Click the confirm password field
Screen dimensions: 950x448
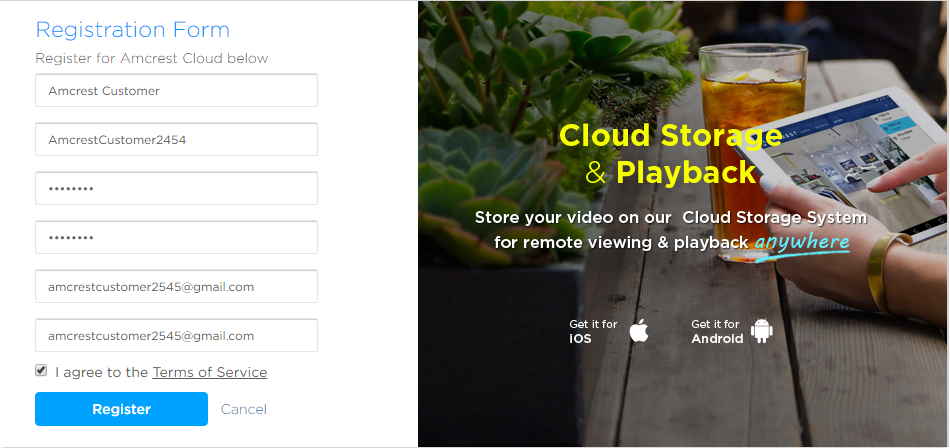pos(176,238)
